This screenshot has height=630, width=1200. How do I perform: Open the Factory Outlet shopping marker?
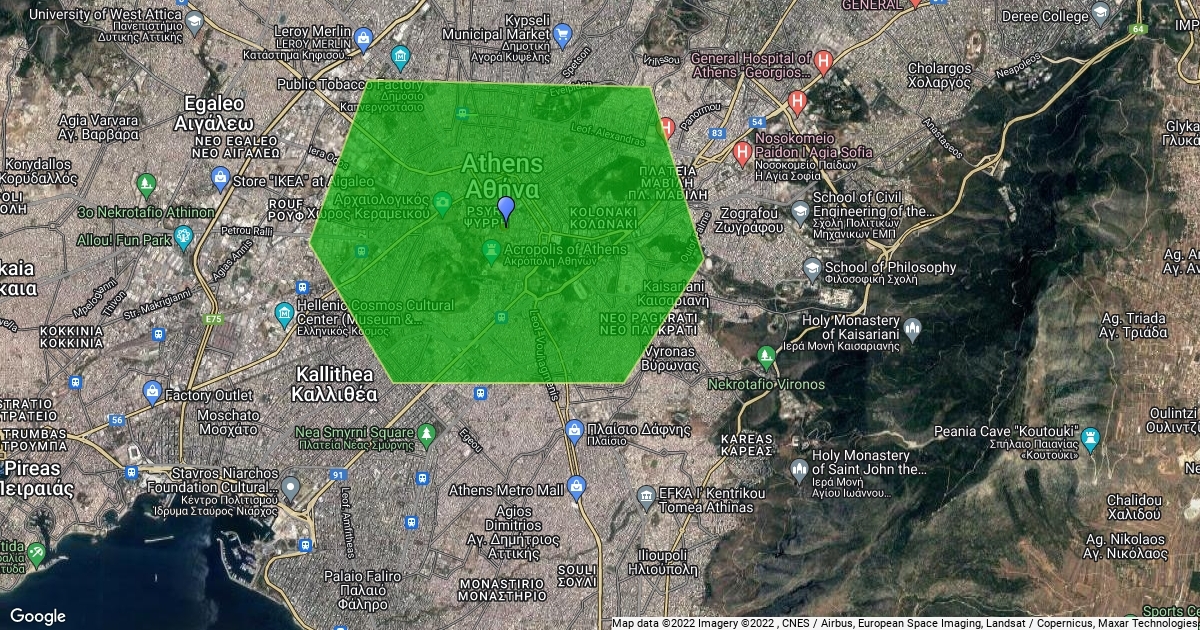(x=152, y=391)
